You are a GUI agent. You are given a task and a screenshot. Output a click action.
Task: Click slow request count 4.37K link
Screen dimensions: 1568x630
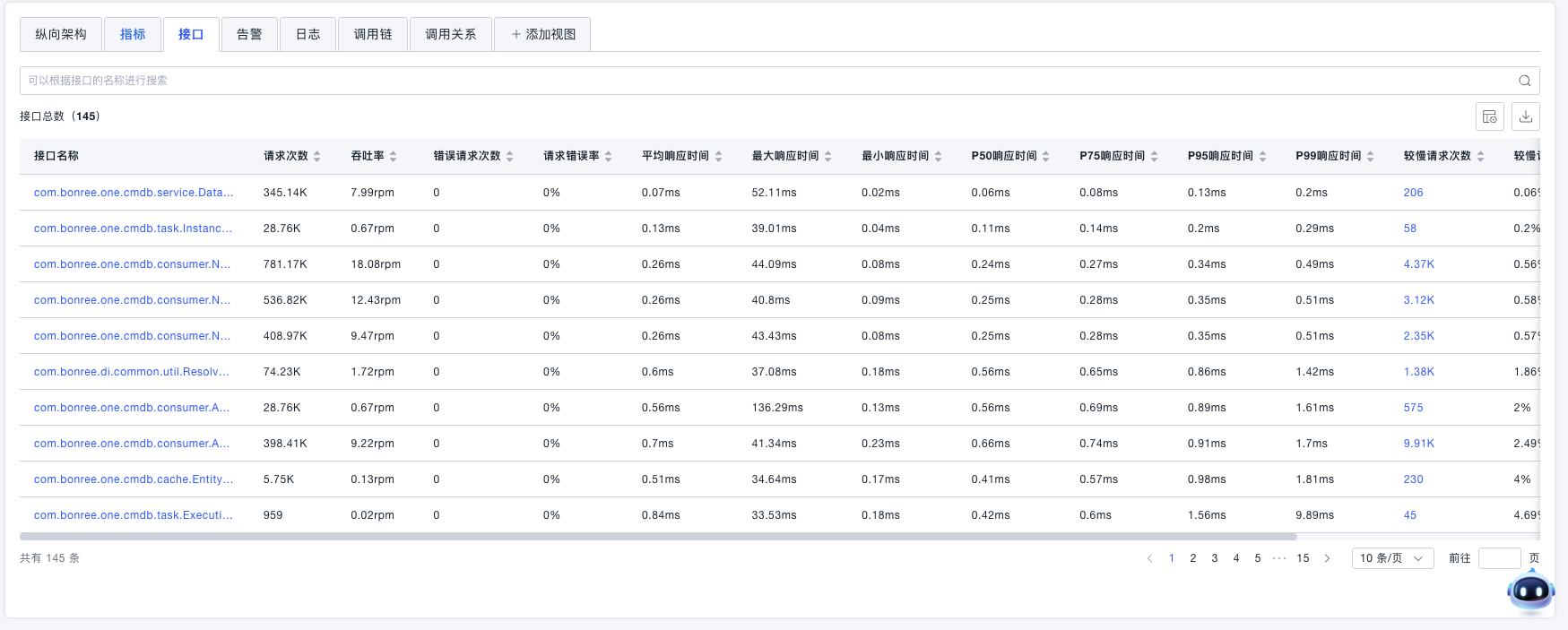pyautogui.click(x=1418, y=264)
